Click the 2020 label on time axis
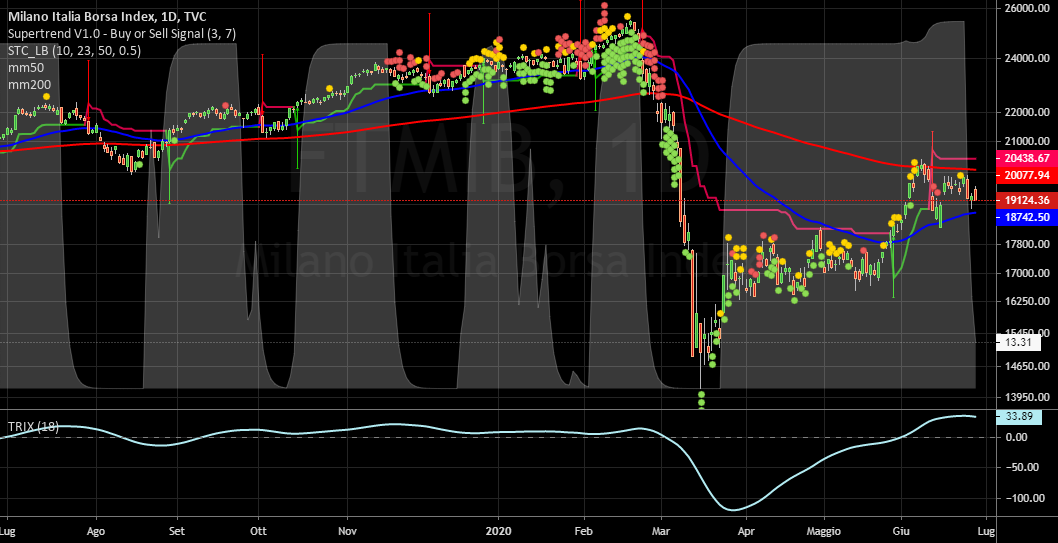Viewport: 1058px width, 543px height. tap(499, 531)
